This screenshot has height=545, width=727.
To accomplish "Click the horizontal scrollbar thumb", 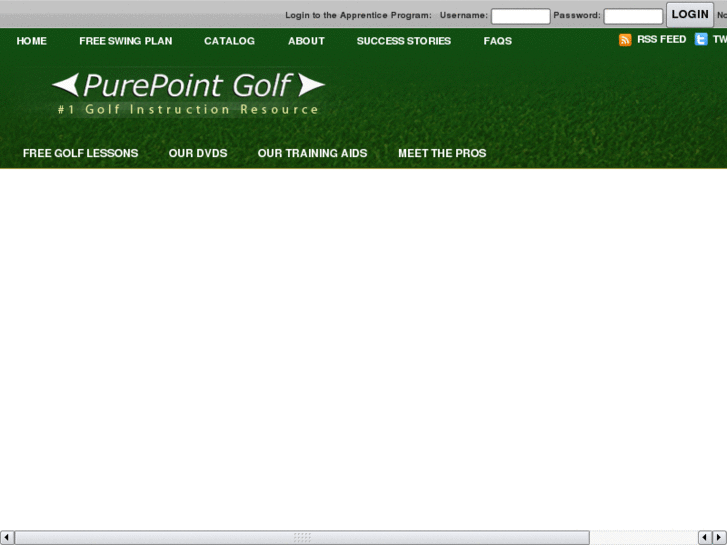I will (x=302, y=538).
